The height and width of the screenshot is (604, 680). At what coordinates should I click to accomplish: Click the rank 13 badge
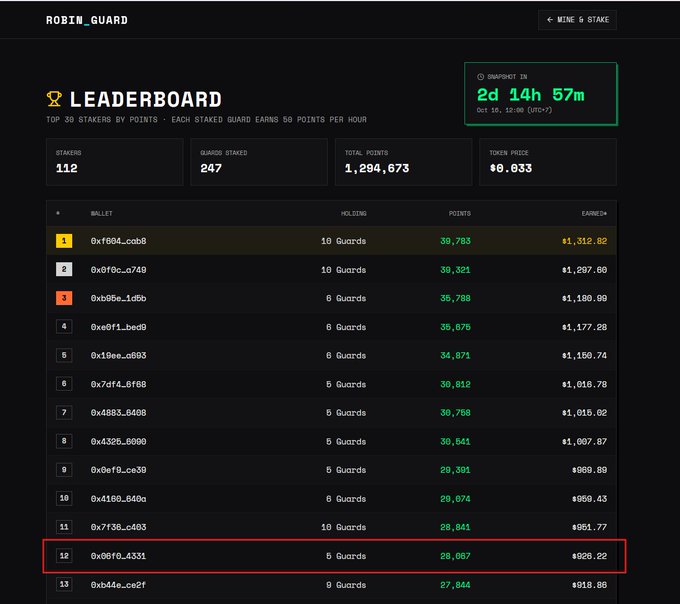click(64, 584)
